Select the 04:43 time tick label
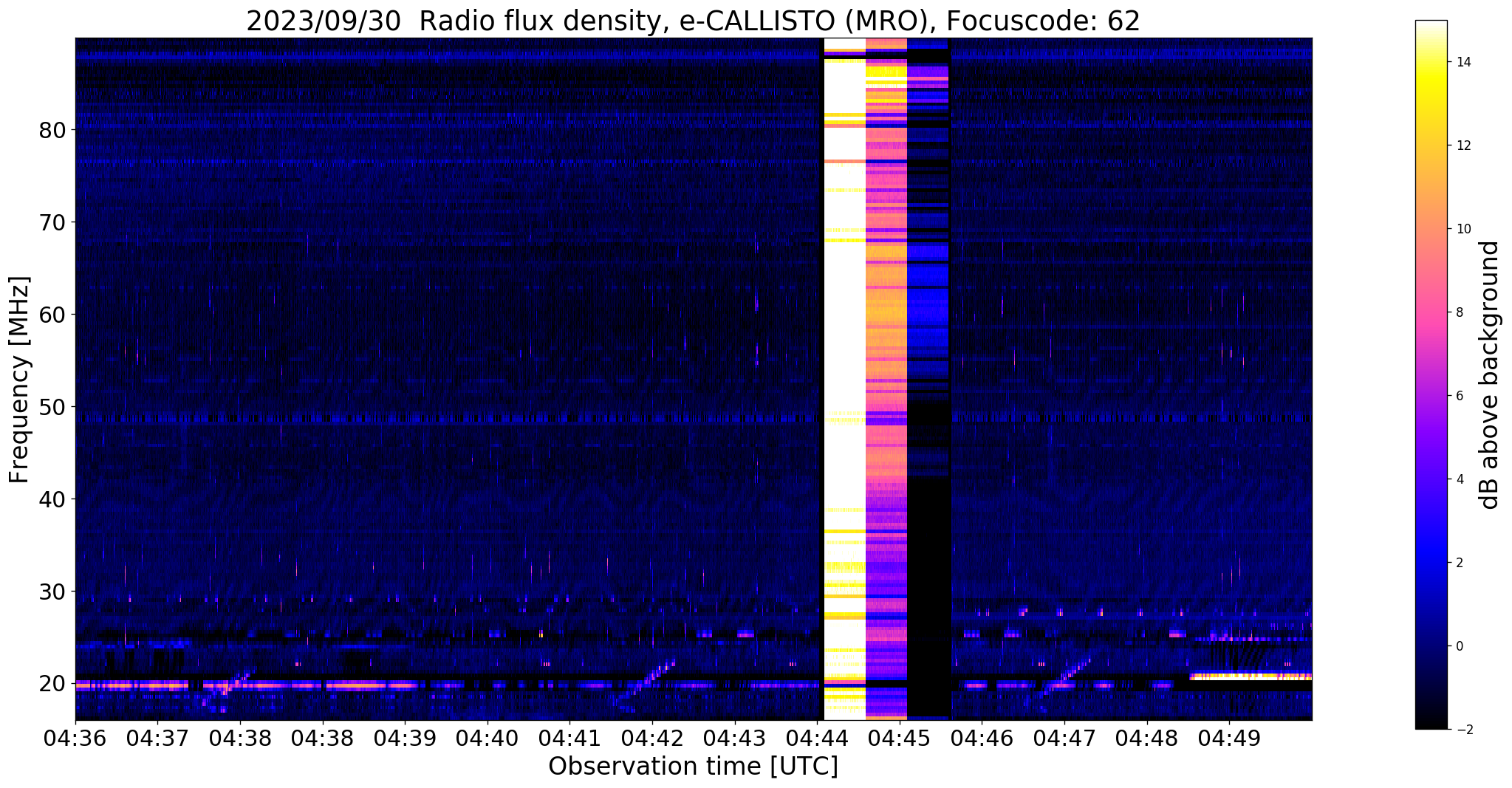The width and height of the screenshot is (1512, 788). pyautogui.click(x=735, y=737)
